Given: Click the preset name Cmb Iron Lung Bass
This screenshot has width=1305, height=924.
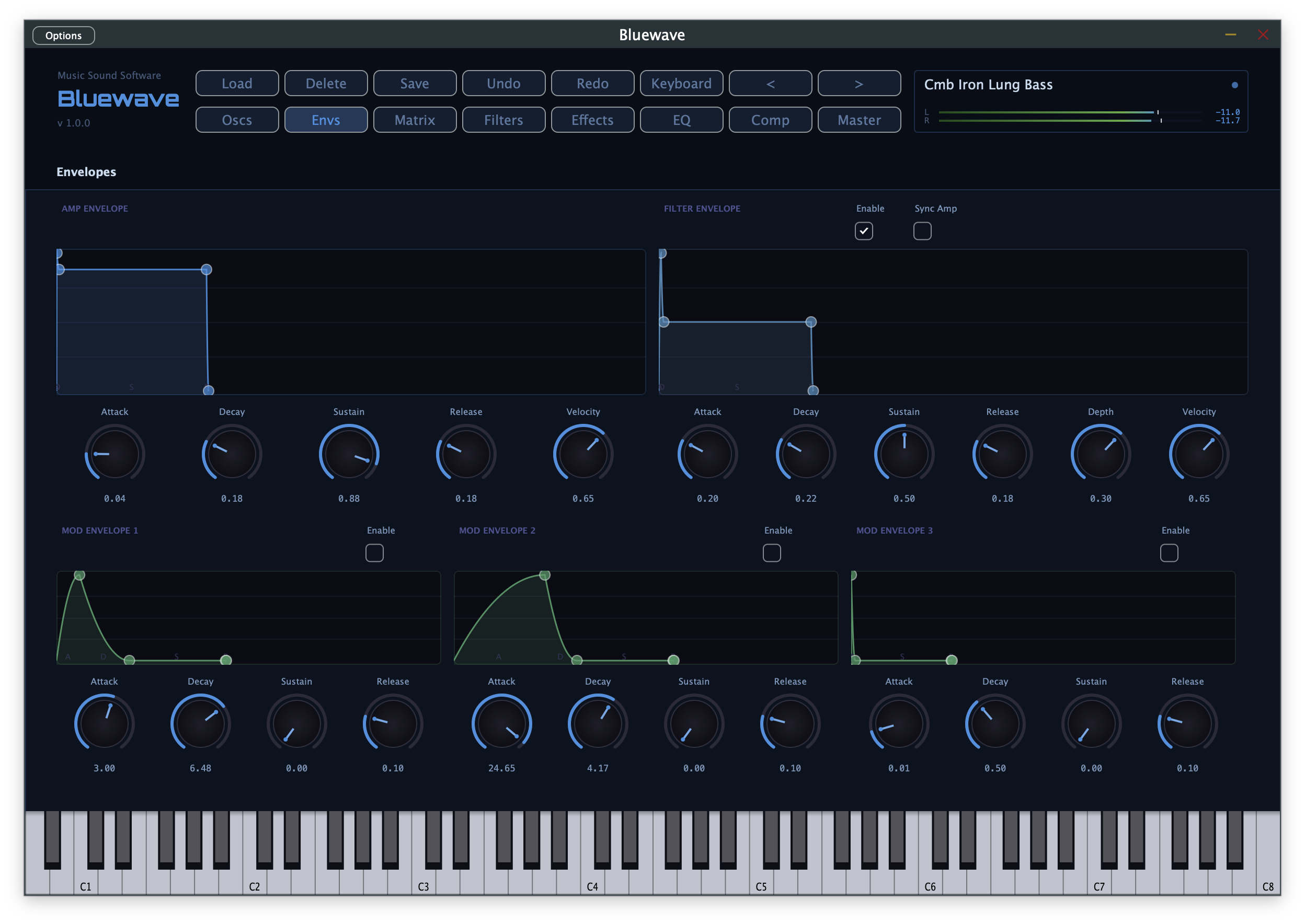Looking at the screenshot, I should 988,85.
